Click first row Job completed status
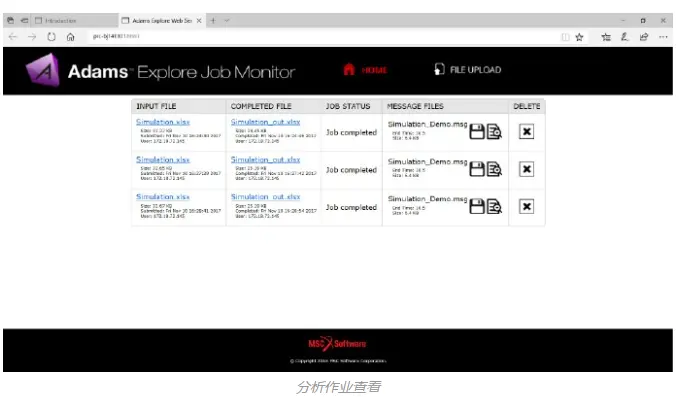Viewport: 679px width, 397px height. pos(351,132)
